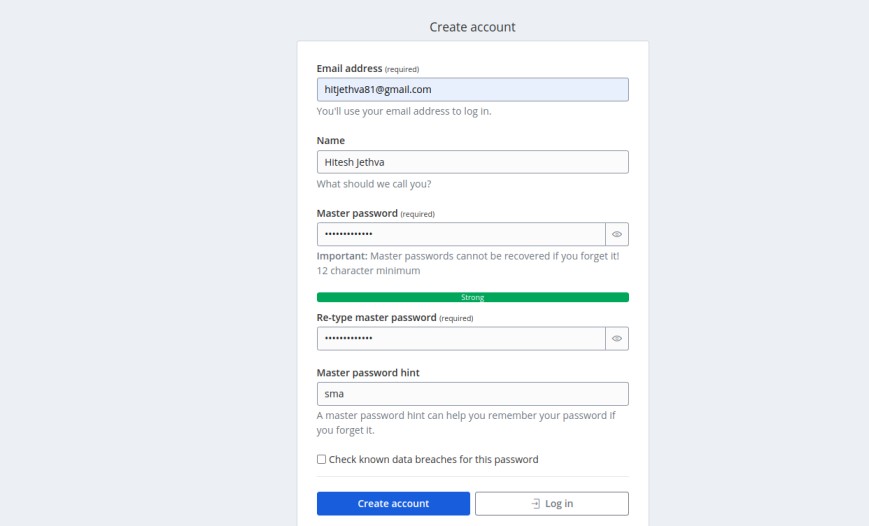Focus the Email address field
Screen dimensions: 869x526
coord(472,90)
